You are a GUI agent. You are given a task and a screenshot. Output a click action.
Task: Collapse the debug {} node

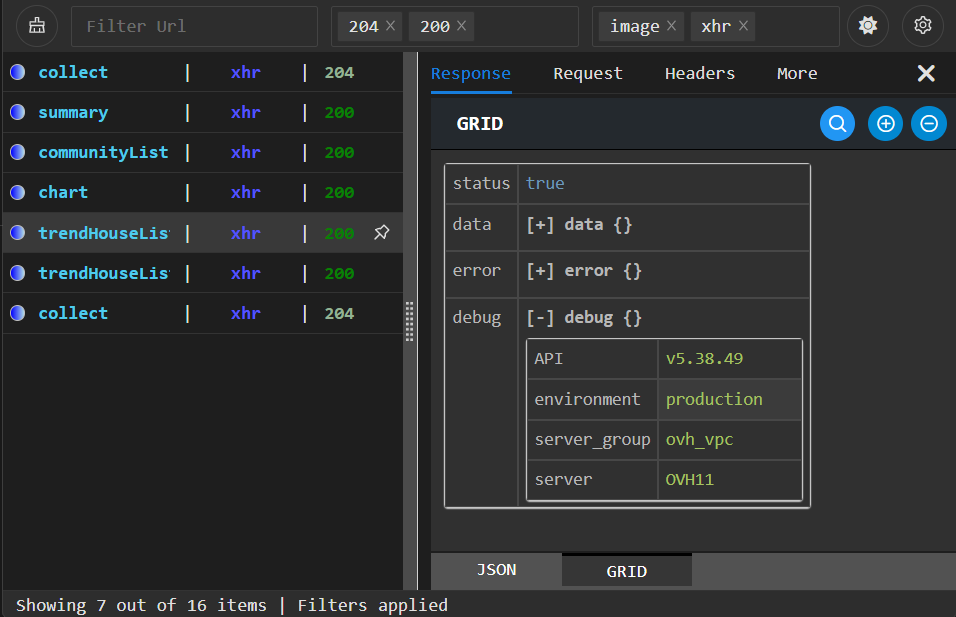540,318
